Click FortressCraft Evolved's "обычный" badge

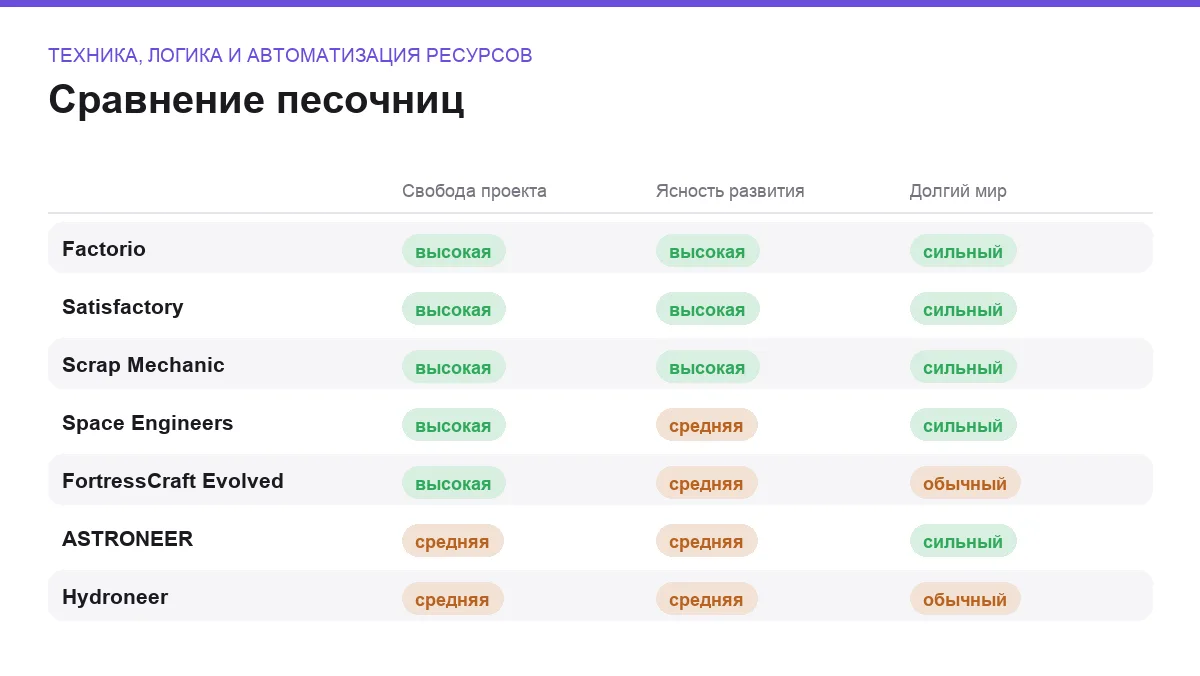pos(965,483)
